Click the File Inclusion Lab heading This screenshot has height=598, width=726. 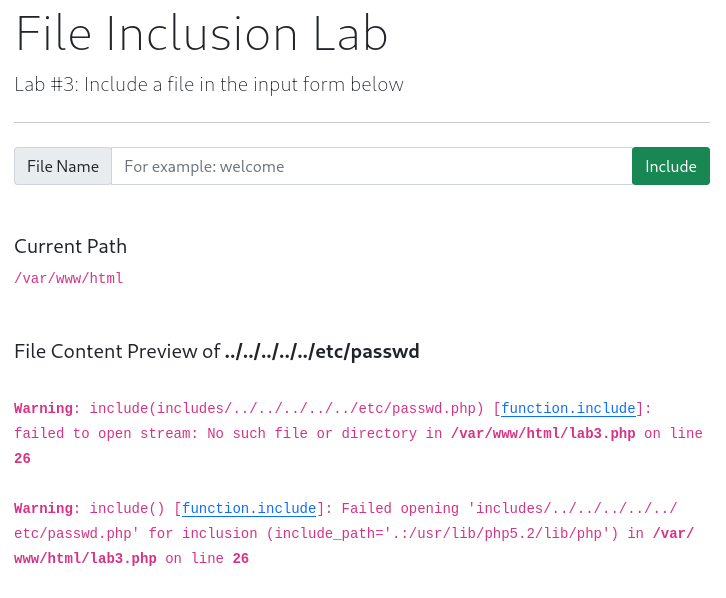coord(201,33)
